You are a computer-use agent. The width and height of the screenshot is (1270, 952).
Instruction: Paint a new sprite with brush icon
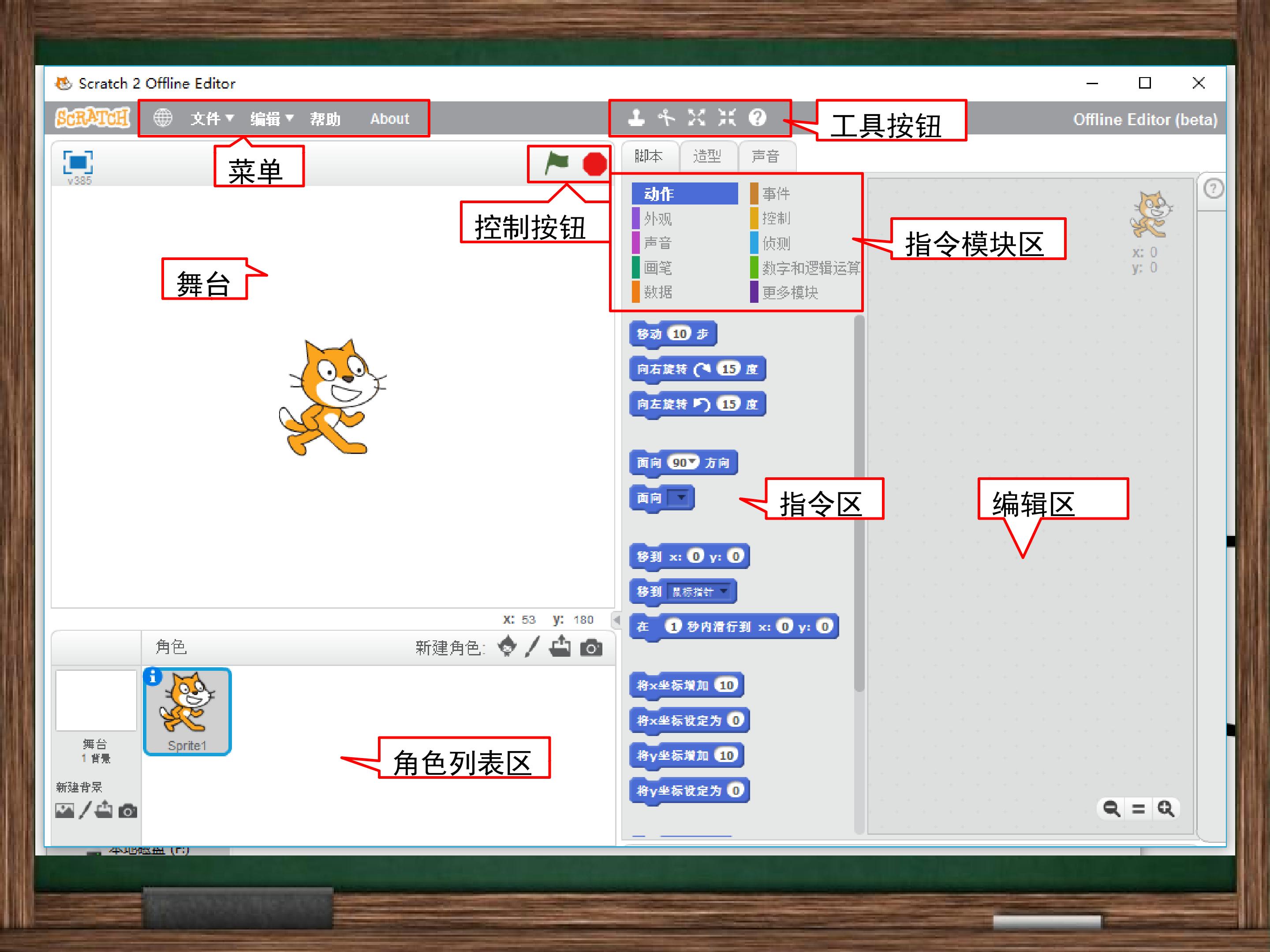pos(533,647)
